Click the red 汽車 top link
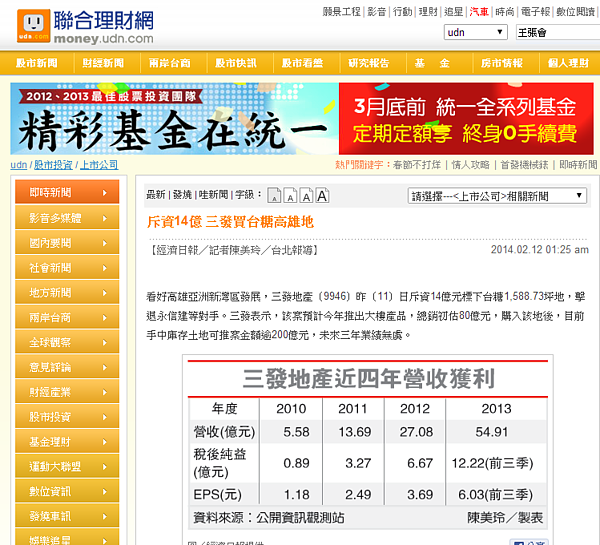Image resolution: width=600 pixels, height=545 pixels. [479, 12]
